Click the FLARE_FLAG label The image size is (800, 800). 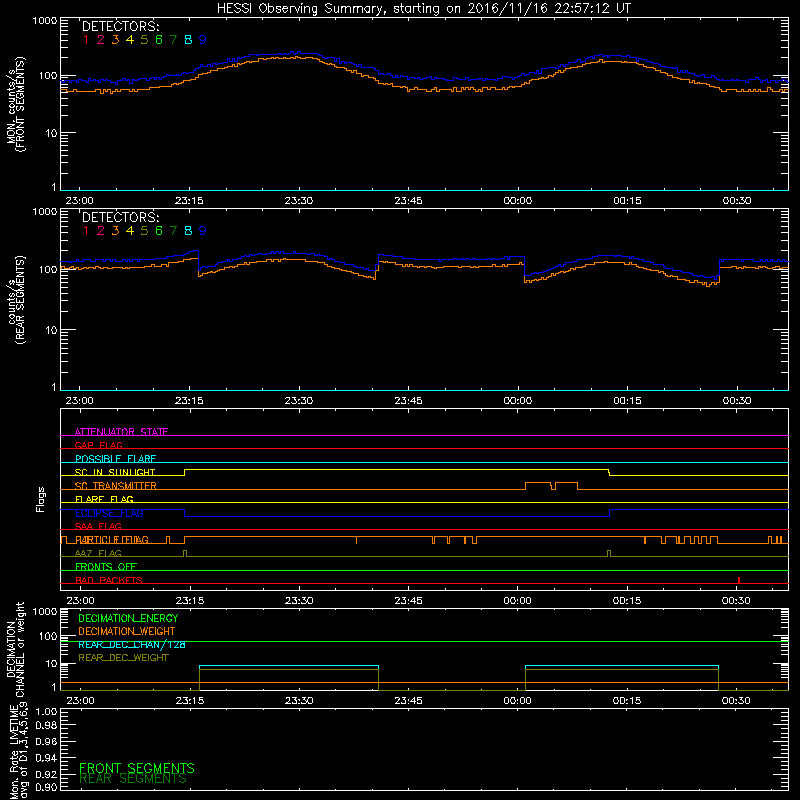pyautogui.click(x=104, y=499)
